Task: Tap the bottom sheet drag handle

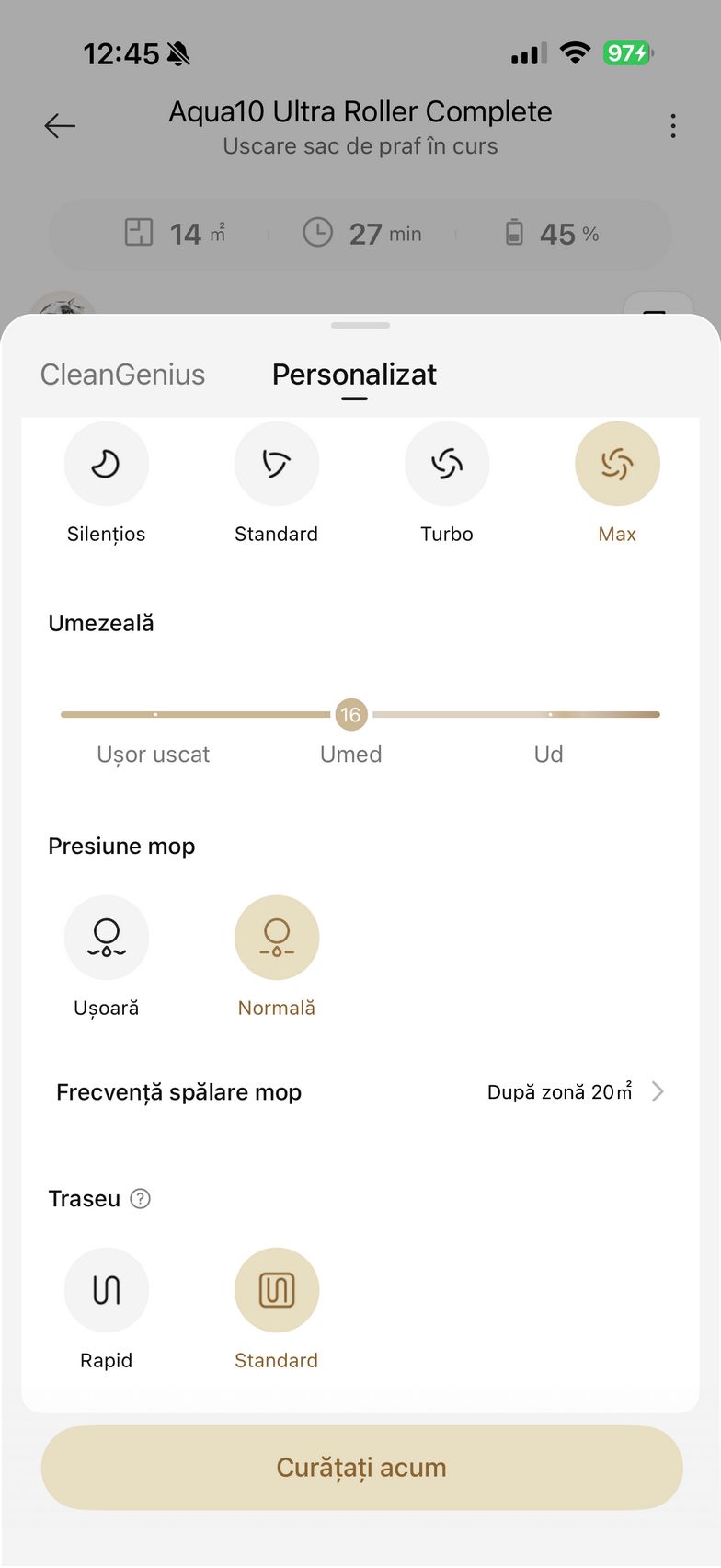Action: pyautogui.click(x=360, y=326)
